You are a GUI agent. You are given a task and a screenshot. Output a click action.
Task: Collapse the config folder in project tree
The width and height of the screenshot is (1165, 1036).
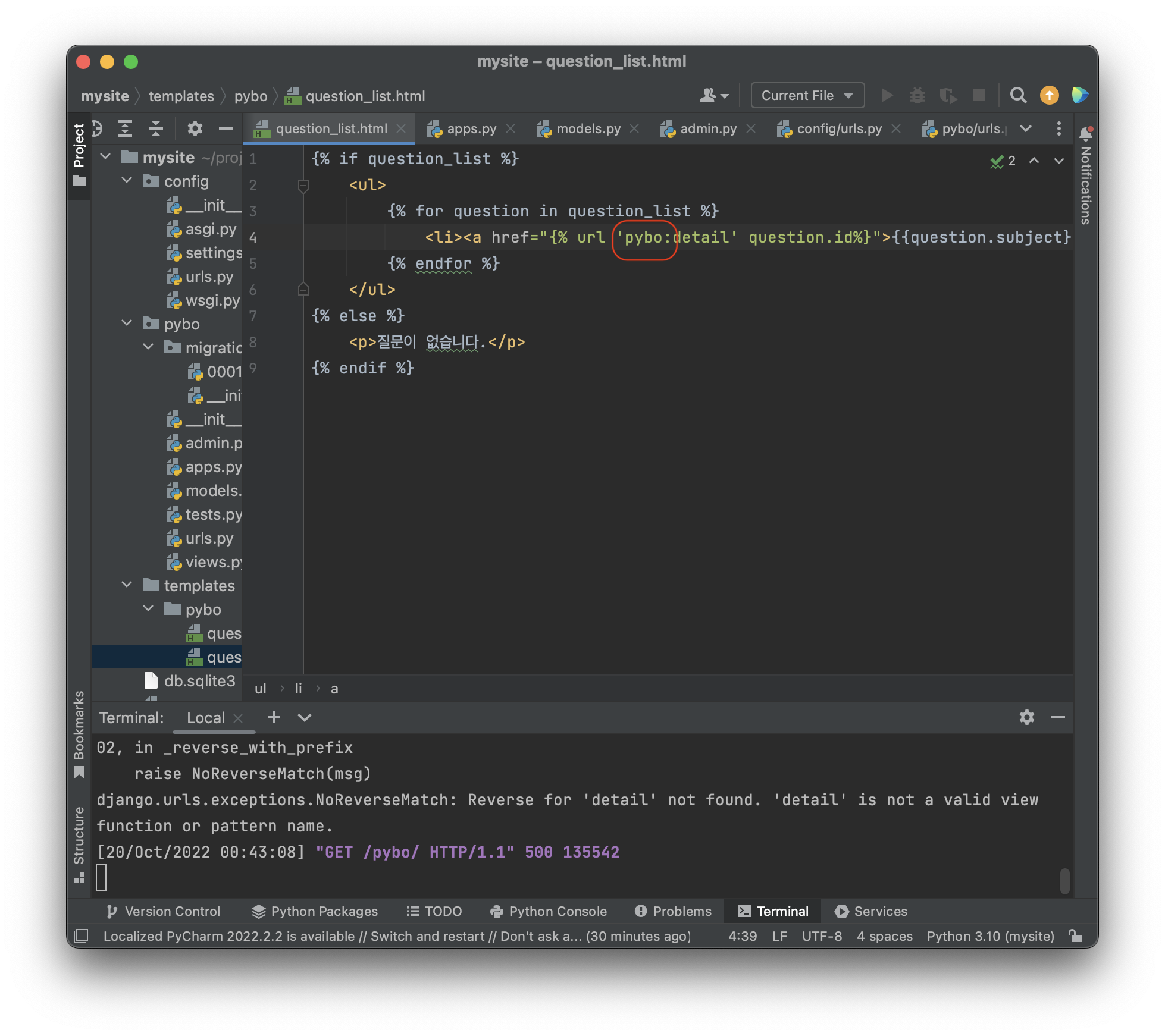(x=127, y=181)
